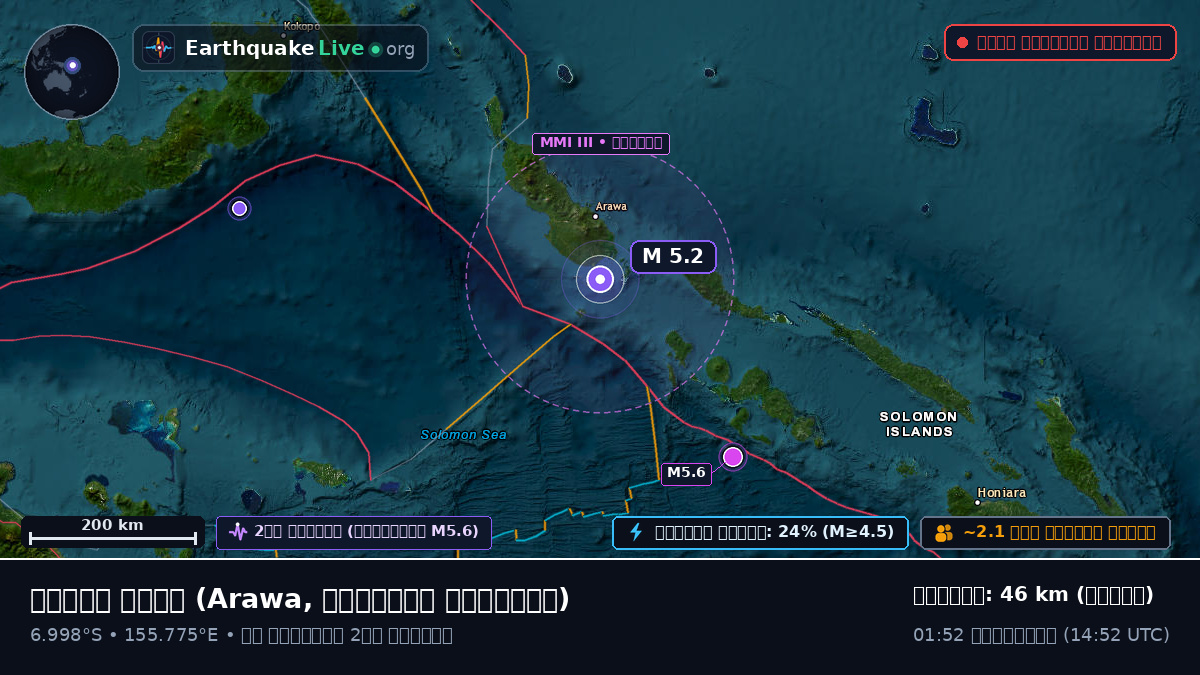Select the M 5.2 epicenter marker
This screenshot has width=1200, height=675.
pyautogui.click(x=600, y=280)
